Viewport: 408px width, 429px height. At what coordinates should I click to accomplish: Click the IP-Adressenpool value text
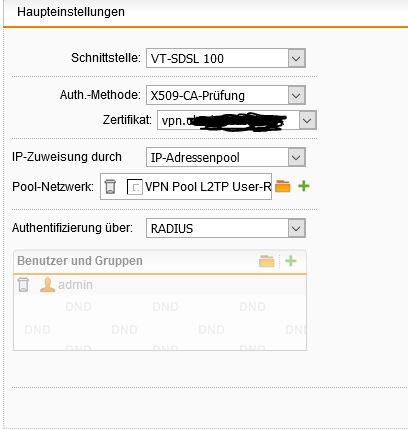(x=195, y=158)
